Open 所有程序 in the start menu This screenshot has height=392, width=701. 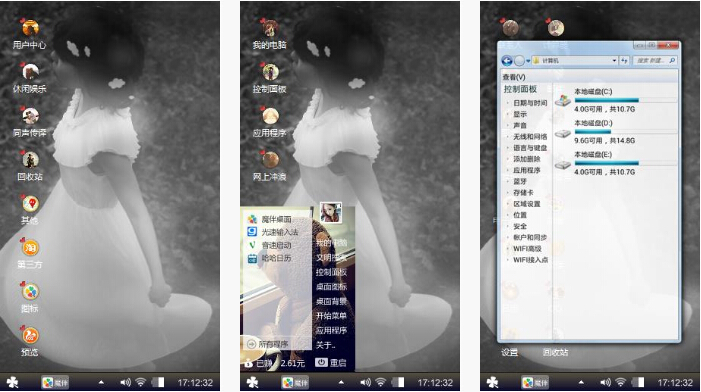[x=268, y=344]
